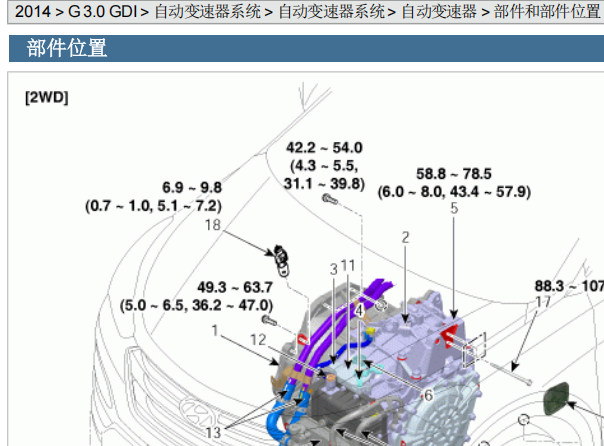Select callout number 11 in the diagram
The width and height of the screenshot is (604, 446).
pyautogui.click(x=347, y=265)
